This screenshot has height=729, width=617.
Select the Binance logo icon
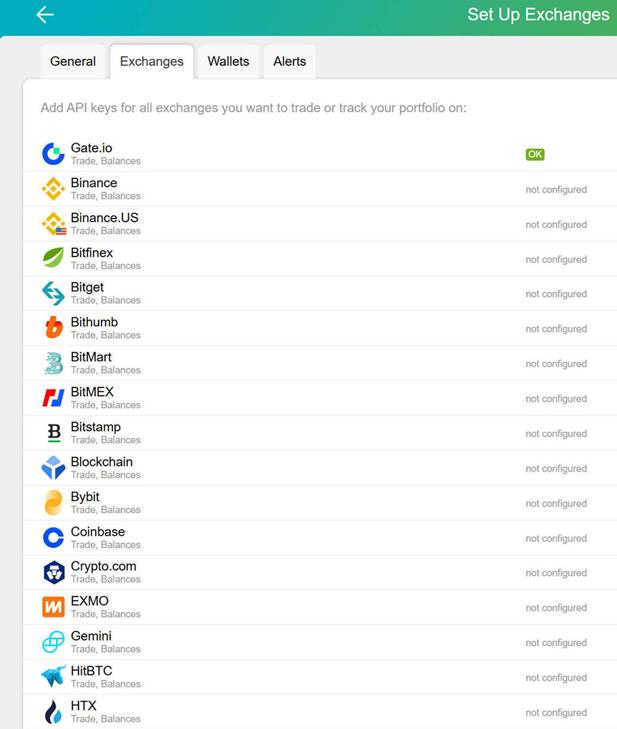point(53,189)
